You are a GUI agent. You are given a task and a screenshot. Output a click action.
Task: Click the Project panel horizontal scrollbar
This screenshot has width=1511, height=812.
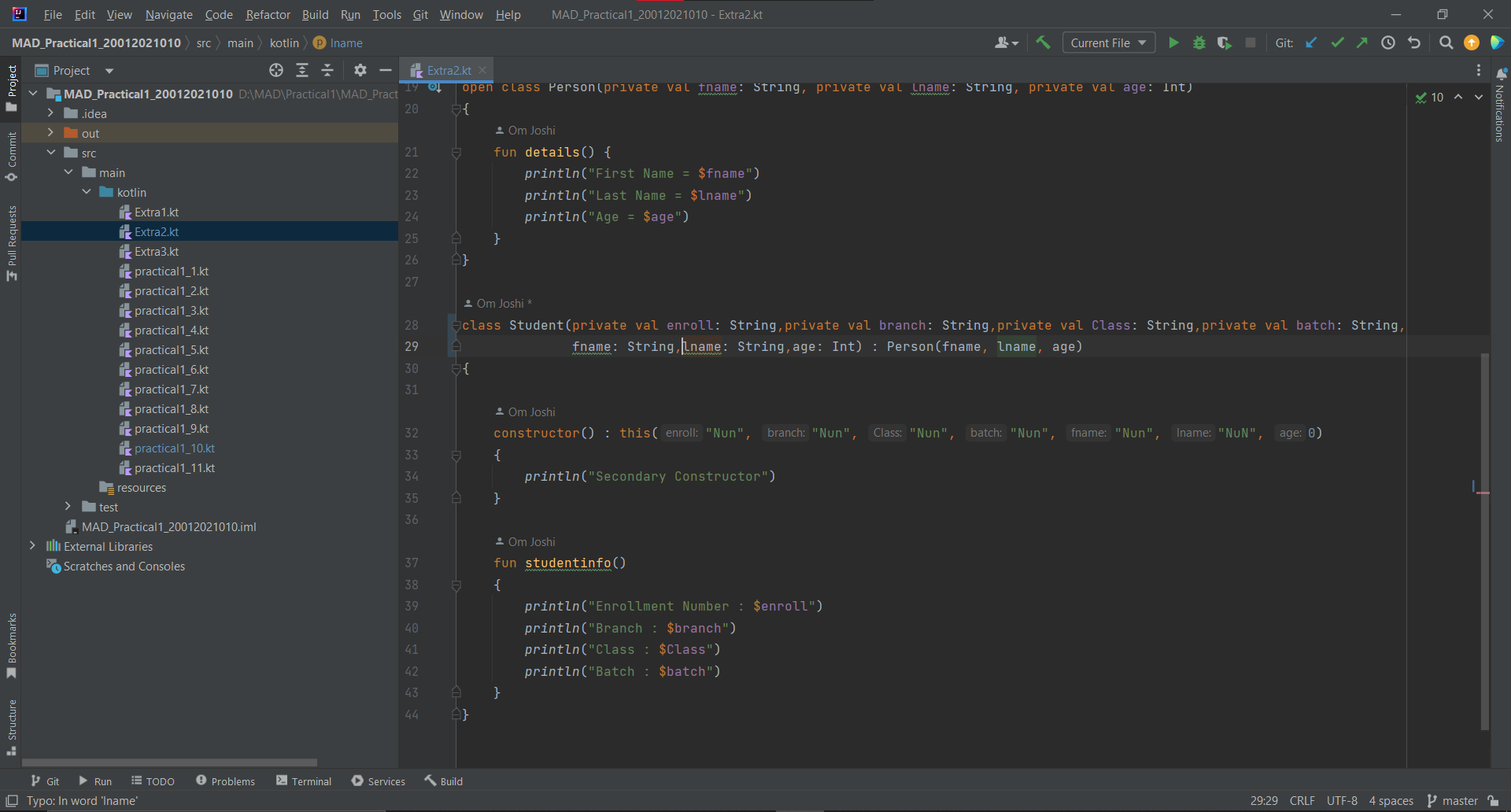(169, 762)
